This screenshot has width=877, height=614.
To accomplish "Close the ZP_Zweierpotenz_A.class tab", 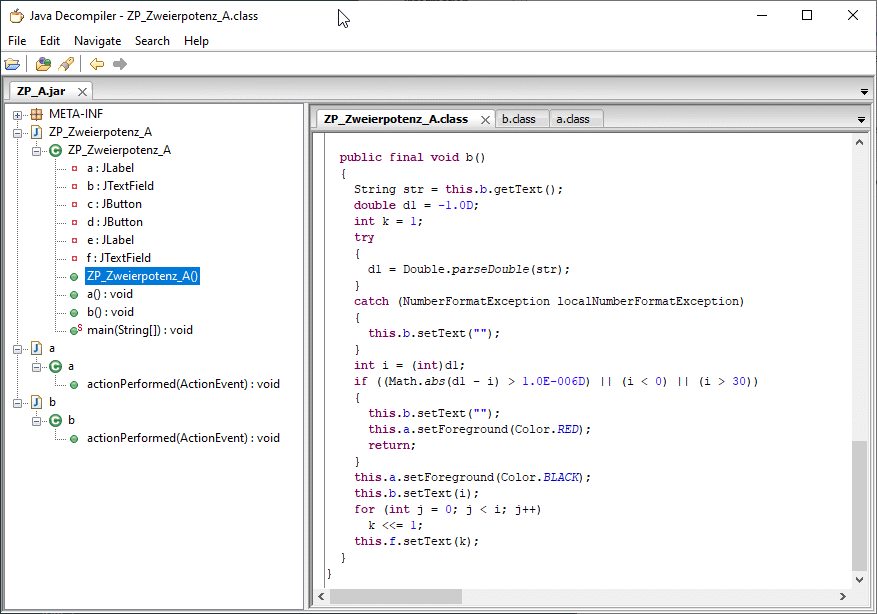I will pos(485,120).
